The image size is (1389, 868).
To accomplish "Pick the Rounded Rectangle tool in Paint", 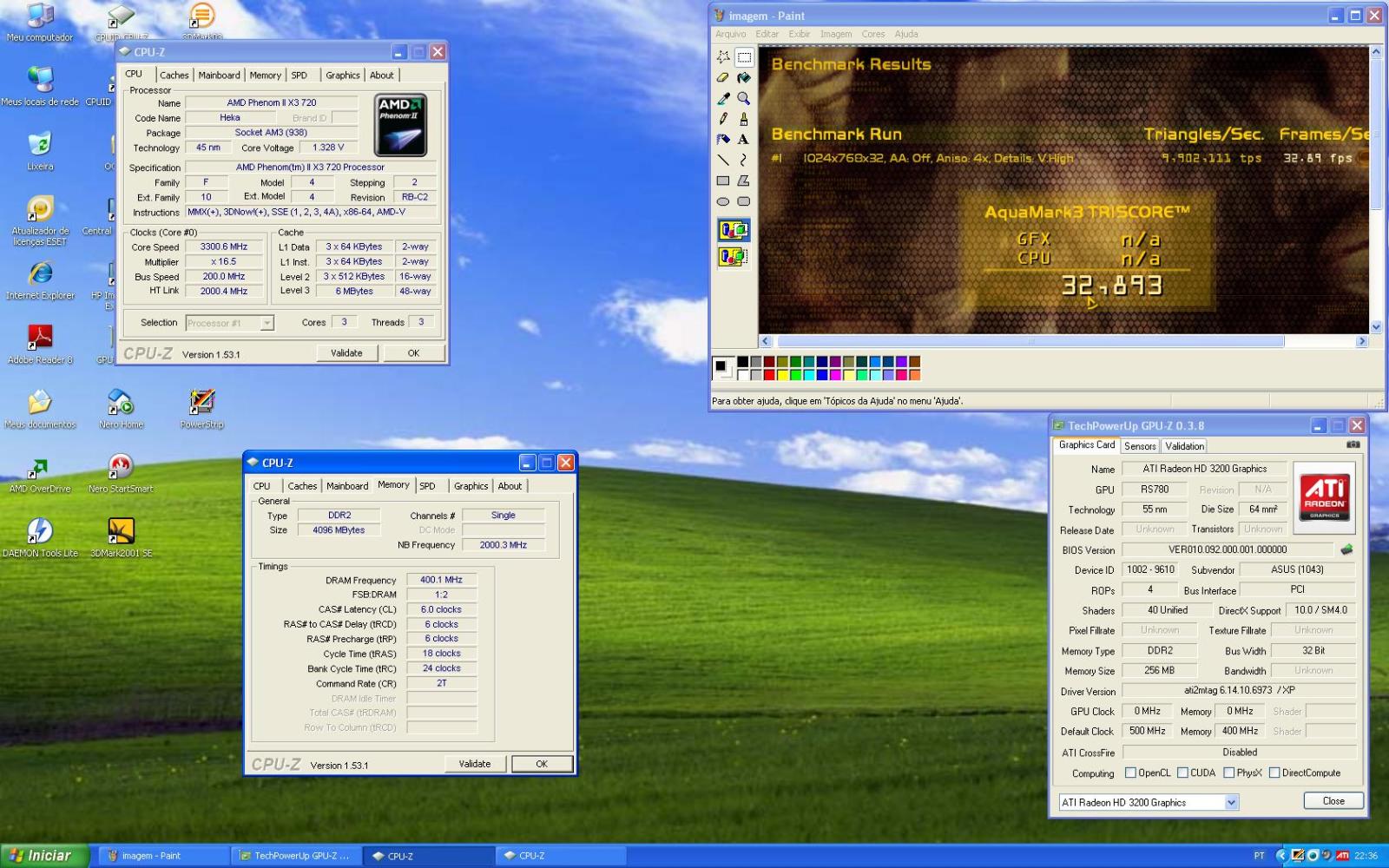I will click(x=744, y=201).
